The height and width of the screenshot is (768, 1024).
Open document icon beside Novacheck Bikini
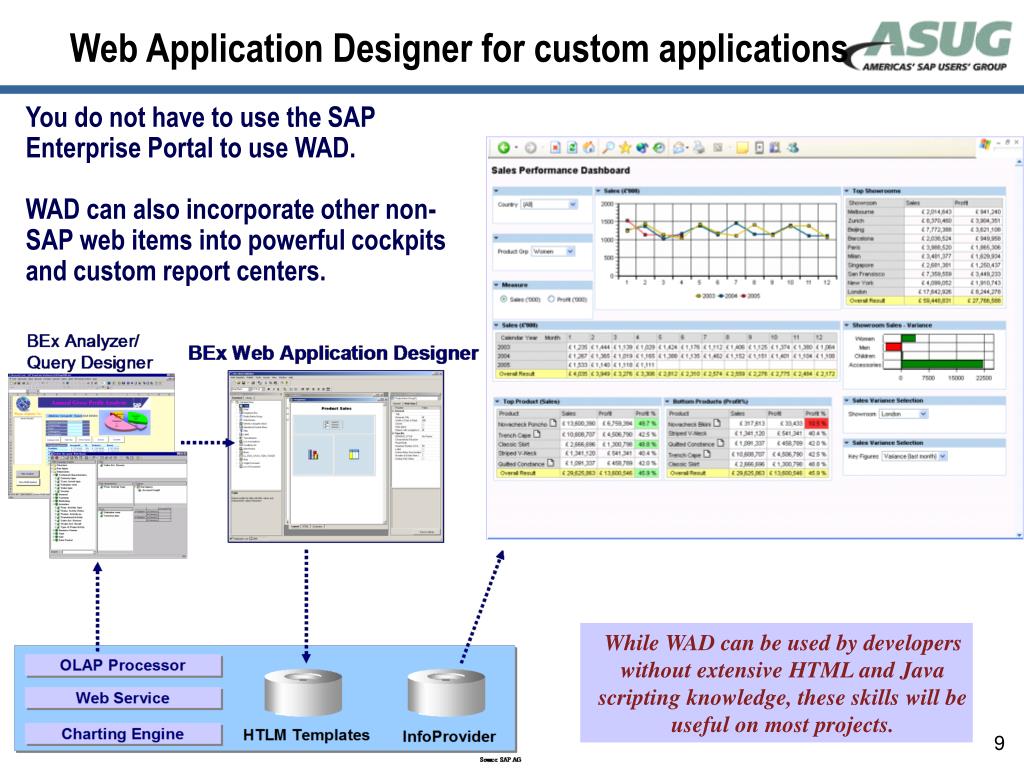coord(717,423)
